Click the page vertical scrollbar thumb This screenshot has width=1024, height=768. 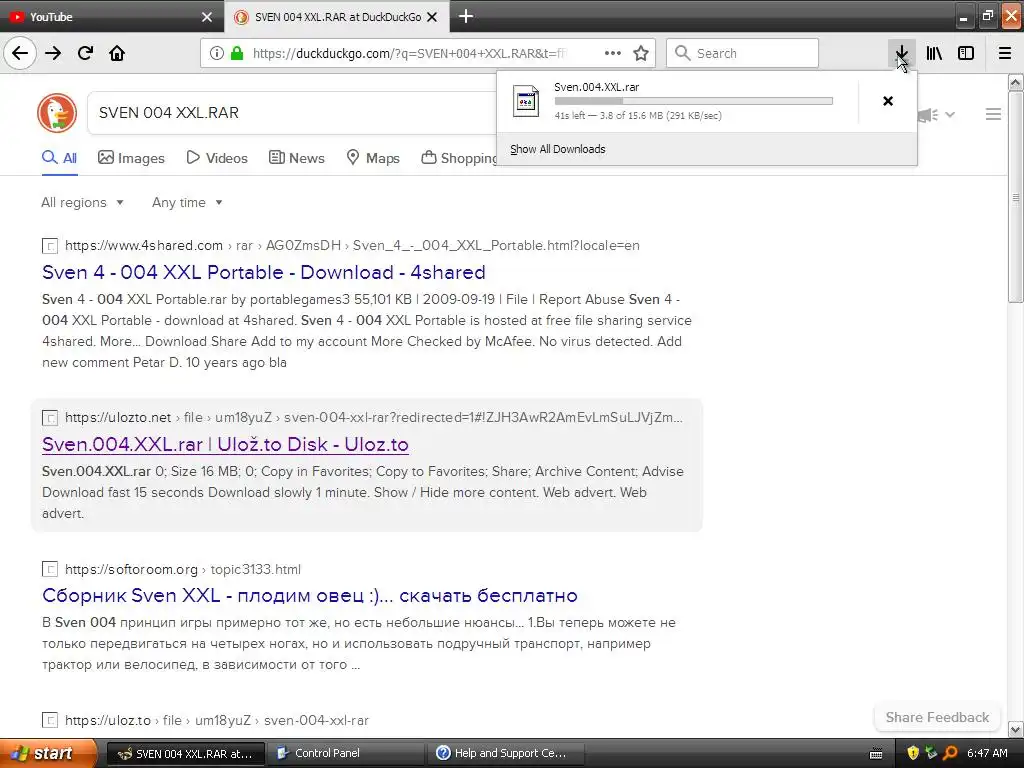tap(1016, 196)
